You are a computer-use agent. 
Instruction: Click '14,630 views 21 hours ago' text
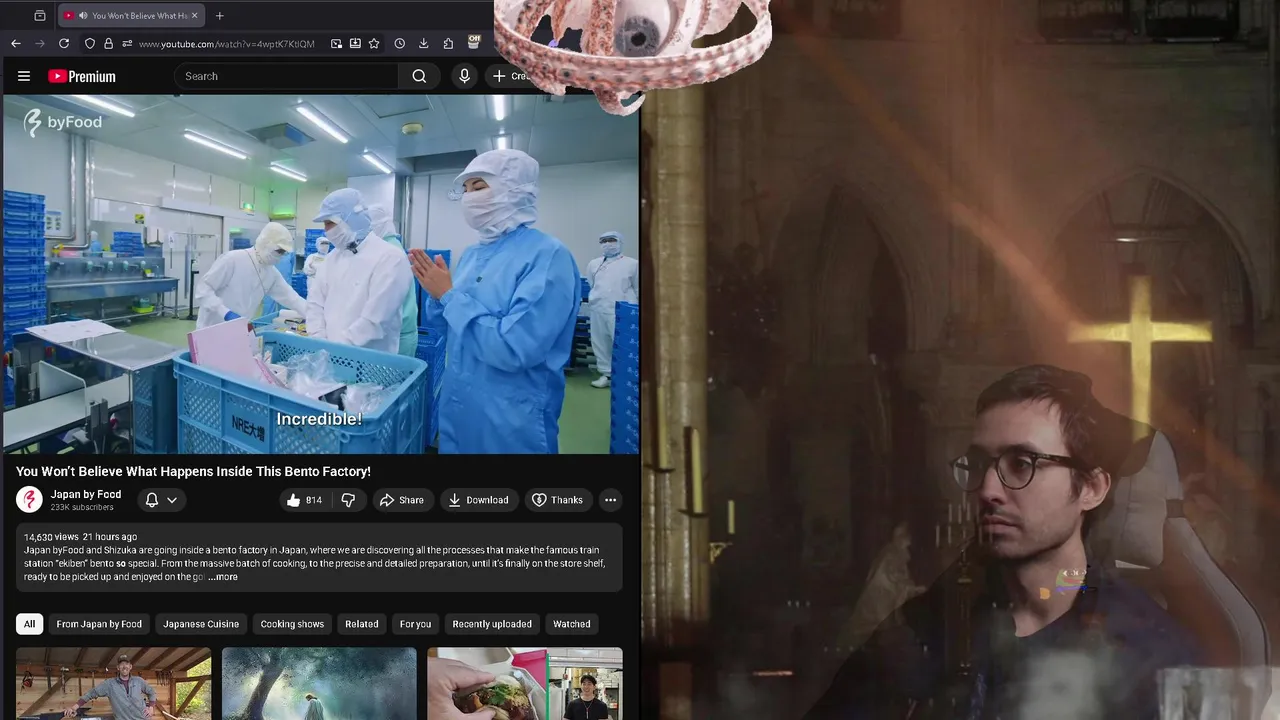(80, 537)
